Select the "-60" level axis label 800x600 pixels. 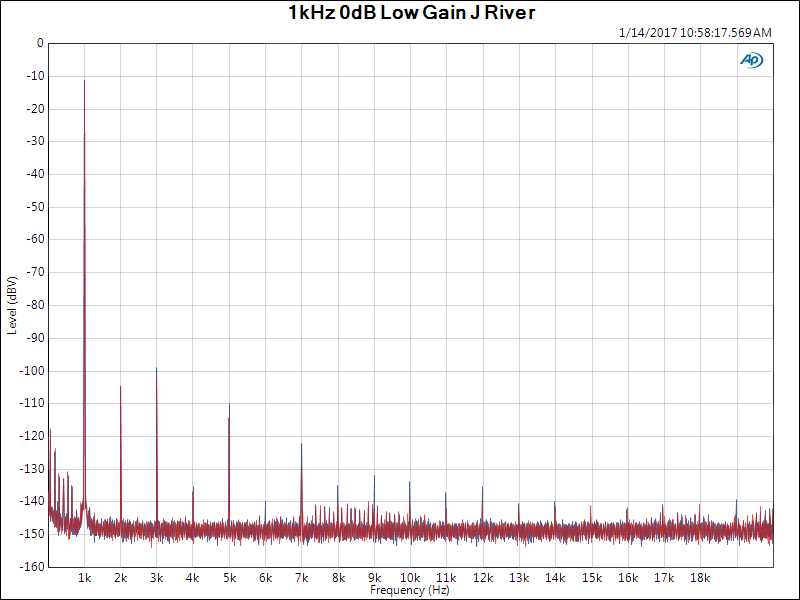[35, 239]
